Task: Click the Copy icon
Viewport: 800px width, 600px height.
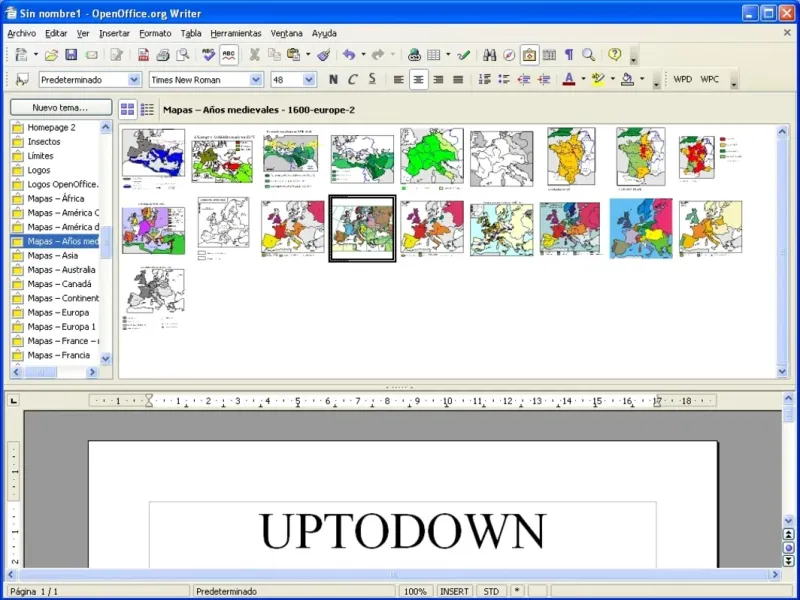Action: tap(274, 55)
